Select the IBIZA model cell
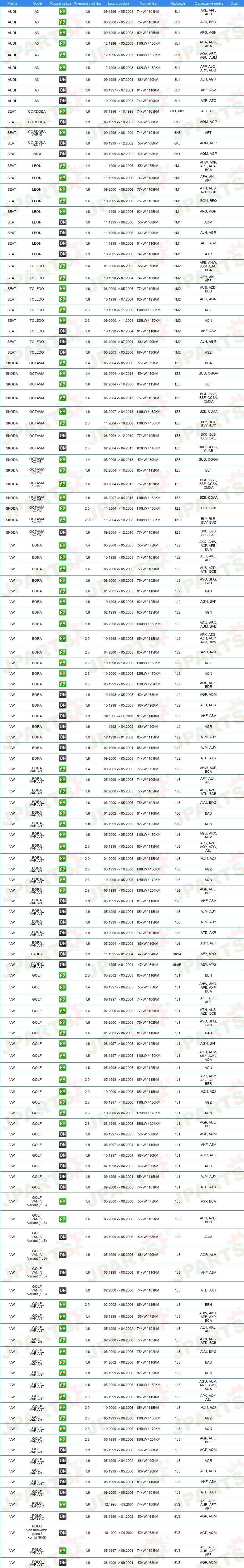This screenshot has width=244, height=1568. pyautogui.click(x=37, y=154)
